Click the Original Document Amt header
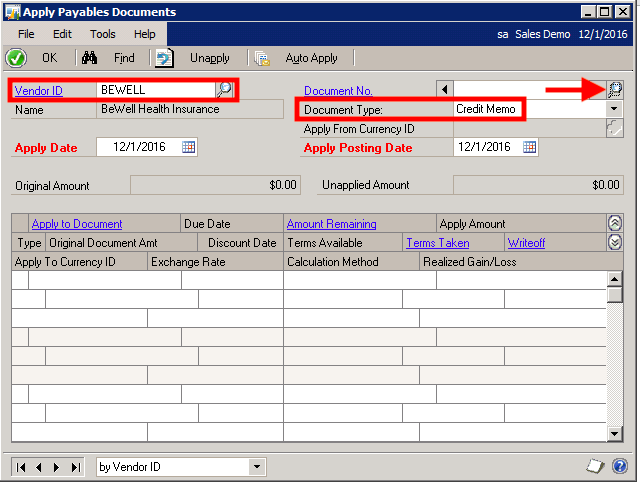The width and height of the screenshot is (640, 482). [x=122, y=243]
